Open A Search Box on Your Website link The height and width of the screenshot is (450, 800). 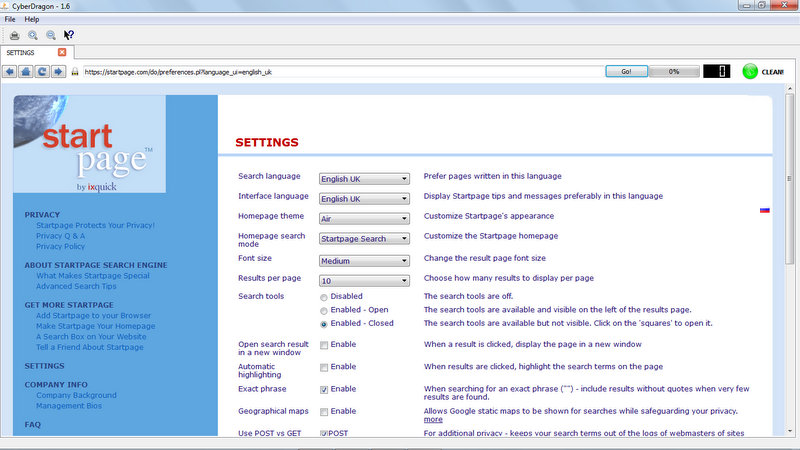pos(91,337)
